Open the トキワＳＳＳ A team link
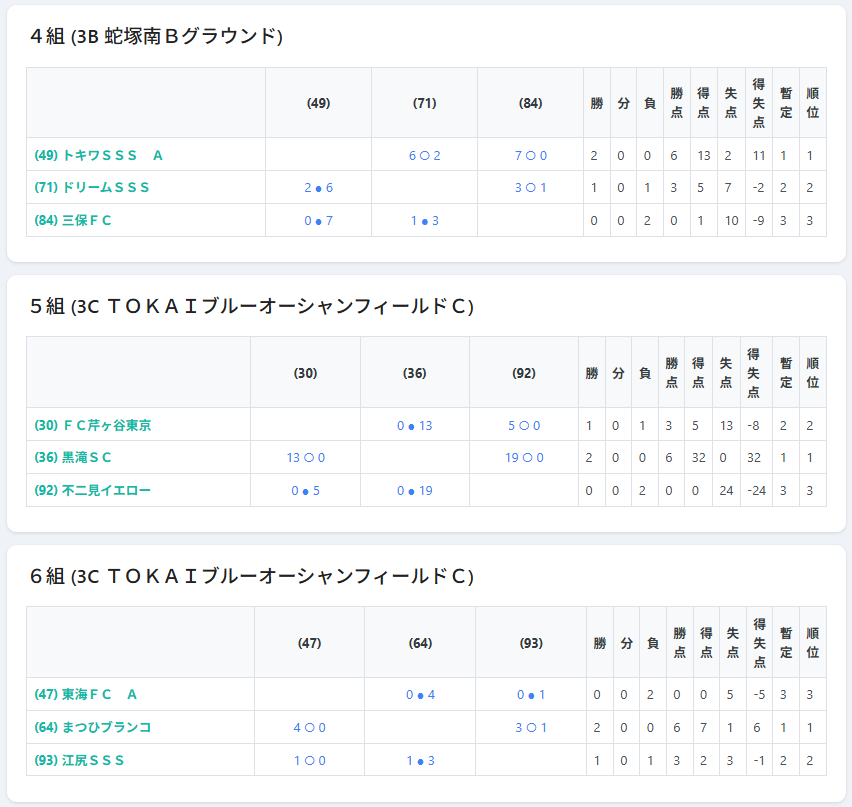Viewport: 852px width, 807px height. point(98,155)
